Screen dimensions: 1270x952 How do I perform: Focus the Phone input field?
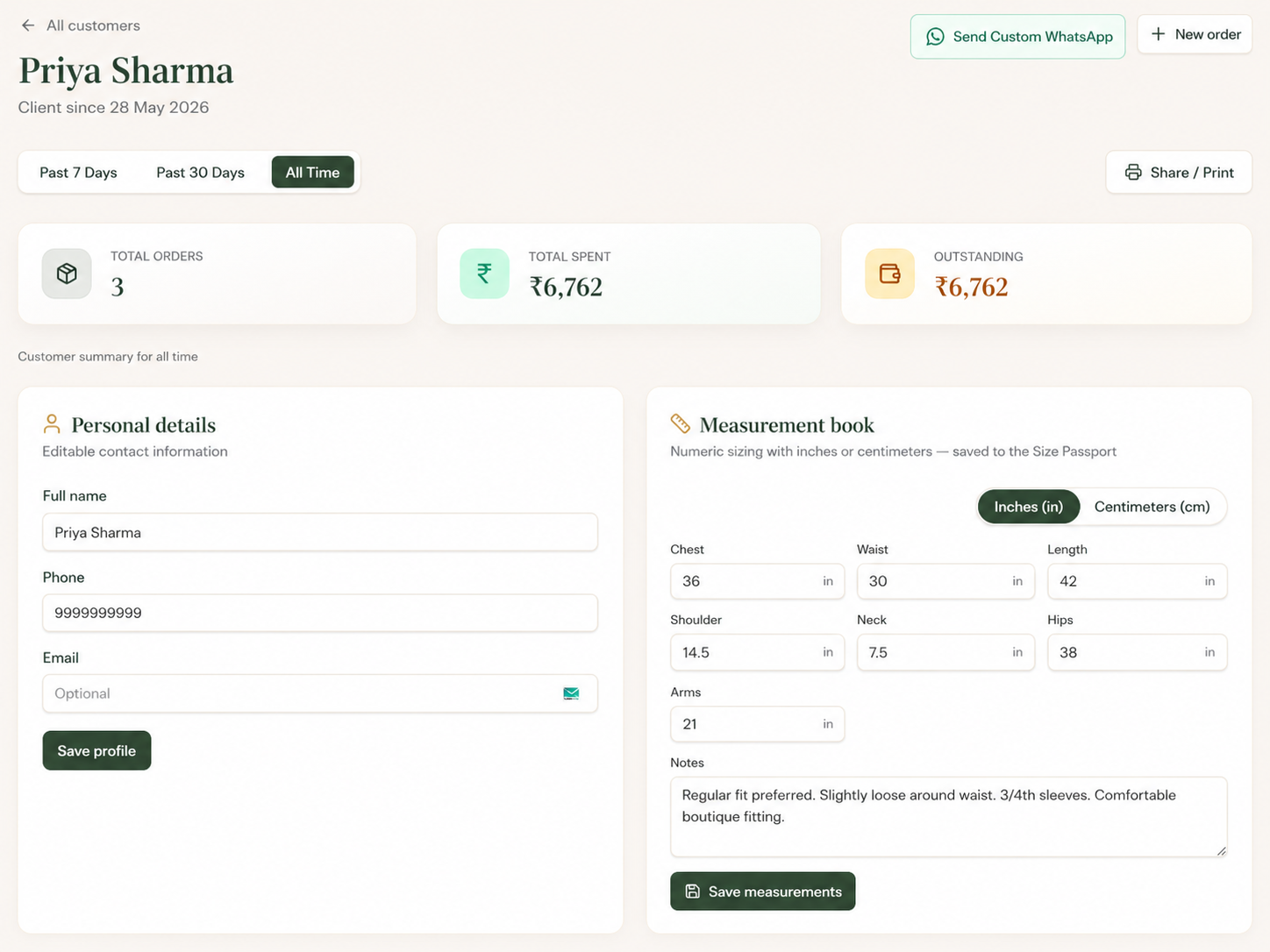pos(320,613)
